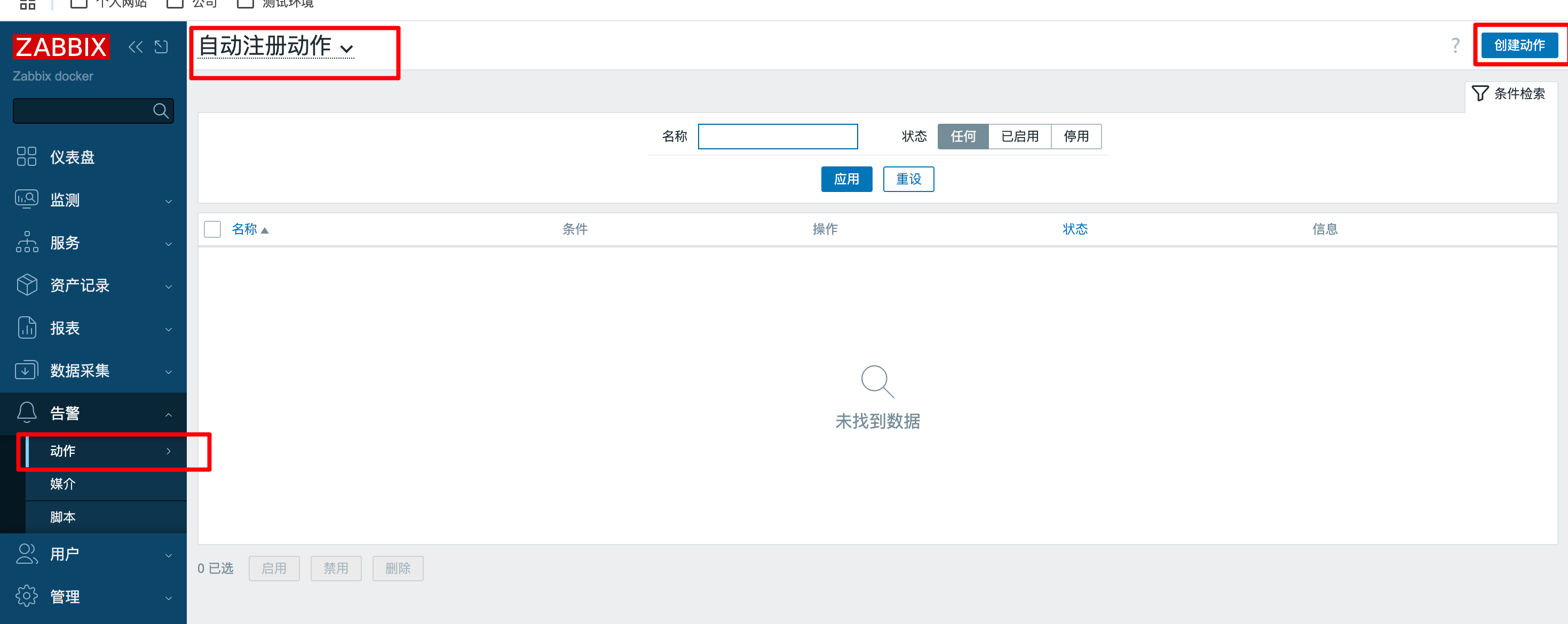Click the 重设 reset button
Image resolution: width=1568 pixels, height=624 pixels.
pyautogui.click(x=908, y=179)
